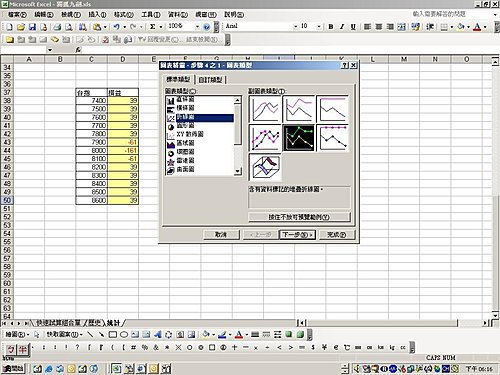Click the font color swatch in formatting toolbar
Viewport: 500px width, 375px height.
tap(477, 27)
